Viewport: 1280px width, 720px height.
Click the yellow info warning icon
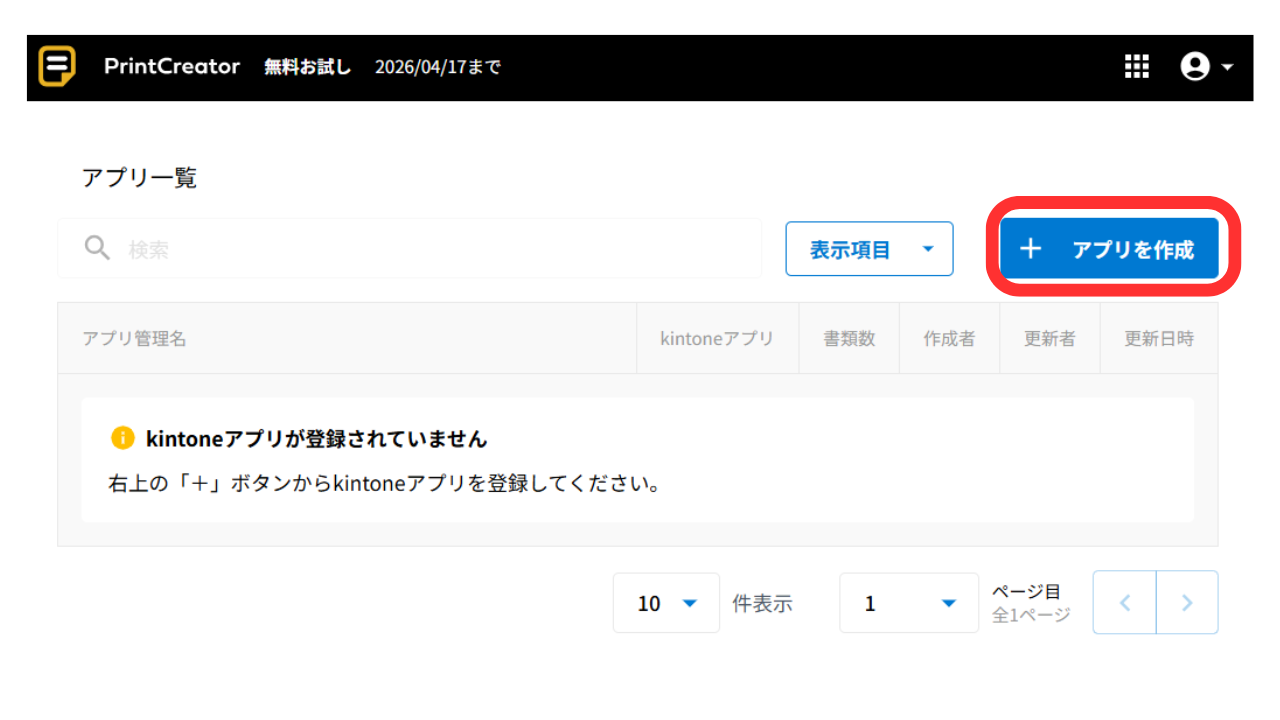122,438
